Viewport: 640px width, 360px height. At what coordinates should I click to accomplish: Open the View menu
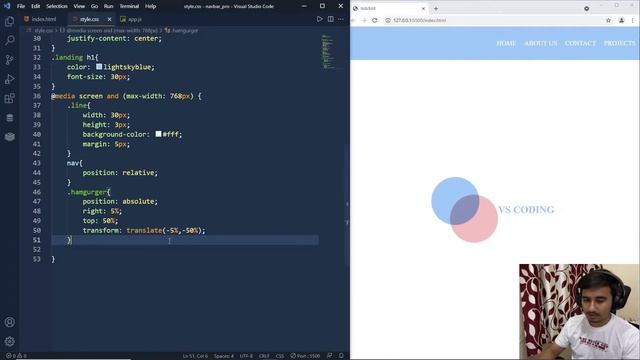pos(79,6)
